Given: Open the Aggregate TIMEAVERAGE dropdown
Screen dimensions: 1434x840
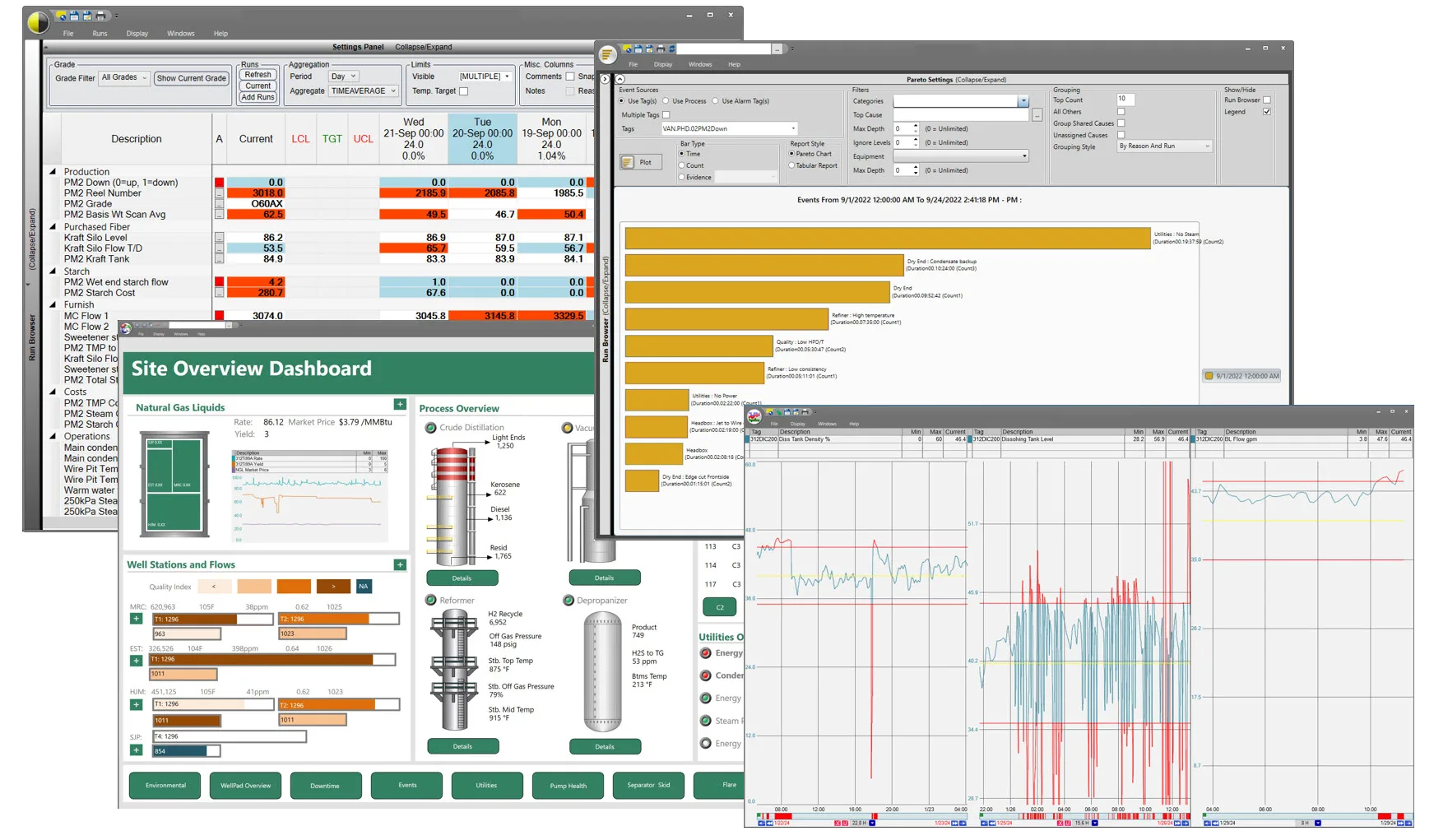Looking at the screenshot, I should coord(364,91).
